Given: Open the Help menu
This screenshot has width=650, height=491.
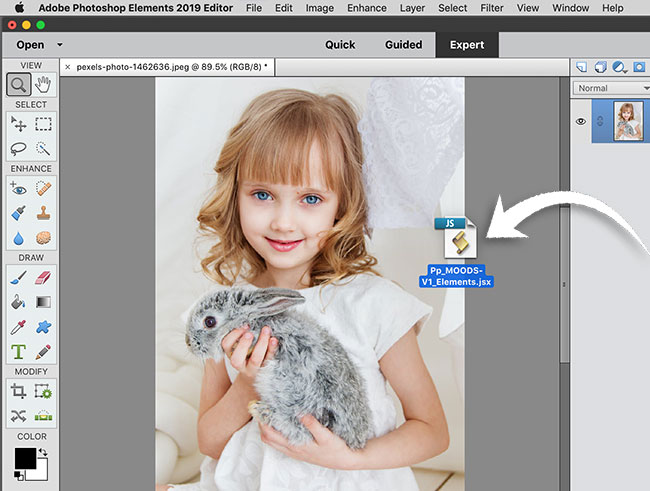Looking at the screenshot, I should pyautogui.click(x=612, y=8).
